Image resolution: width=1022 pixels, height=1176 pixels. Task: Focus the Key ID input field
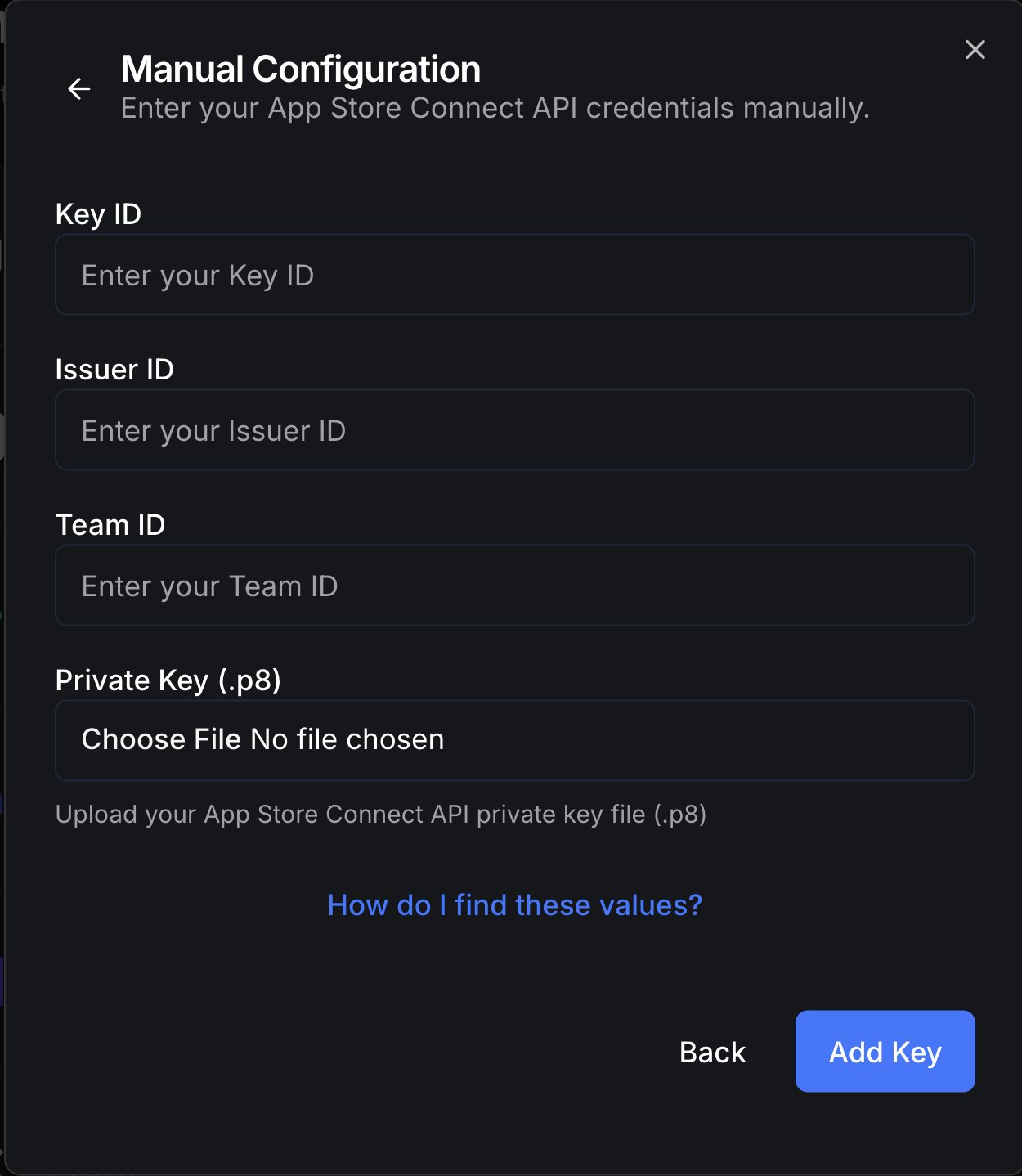(514, 275)
